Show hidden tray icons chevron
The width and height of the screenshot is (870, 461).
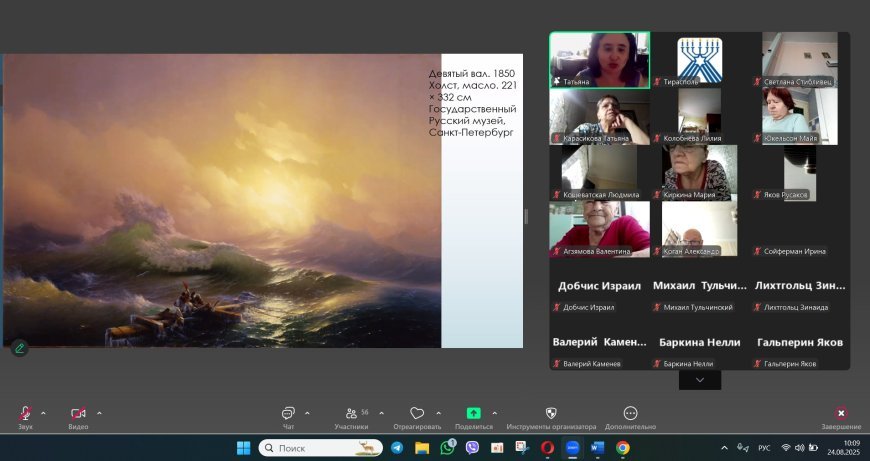724,448
